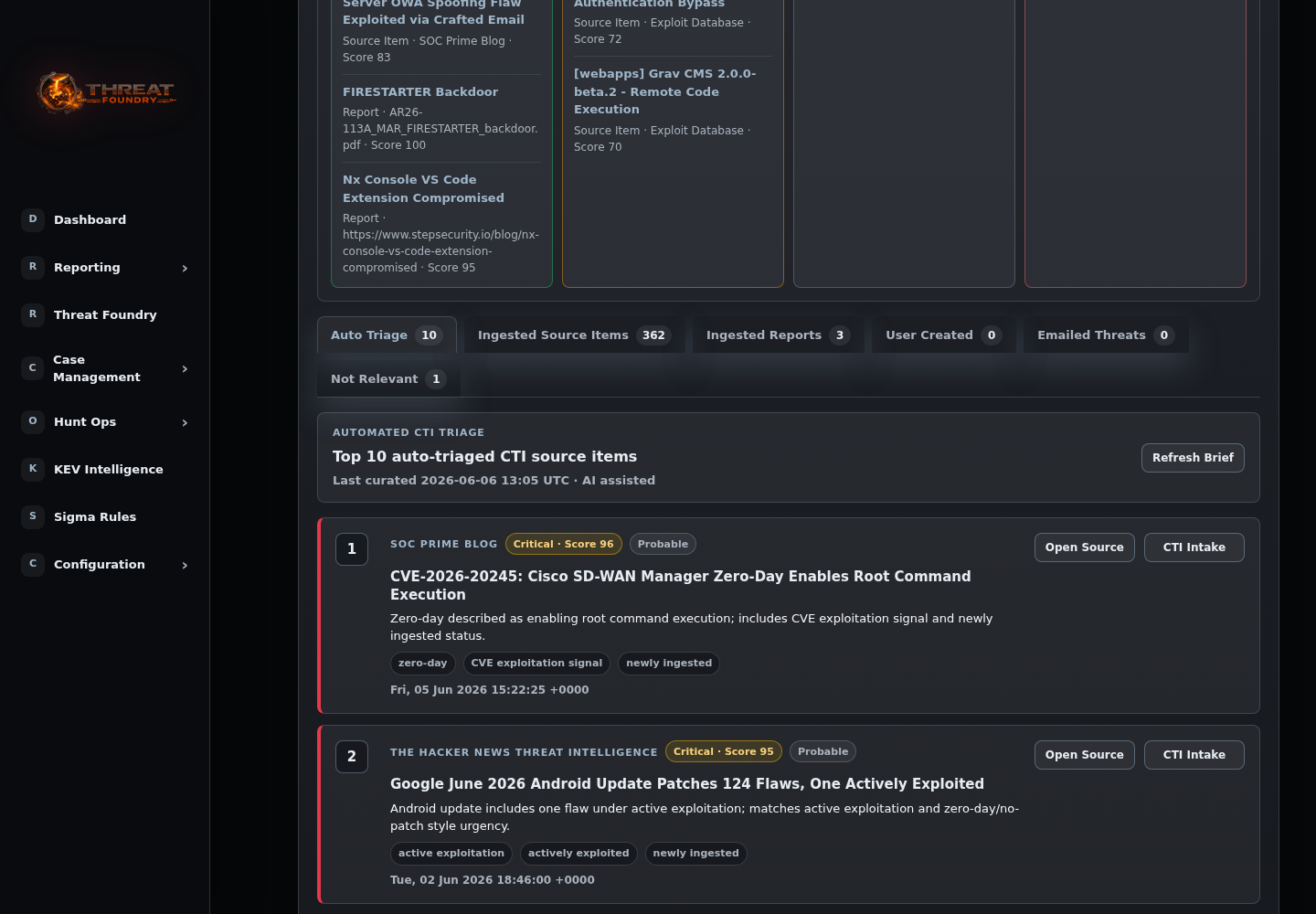Click the Refresh Brief button
The width and height of the screenshot is (1316, 914).
tap(1193, 458)
